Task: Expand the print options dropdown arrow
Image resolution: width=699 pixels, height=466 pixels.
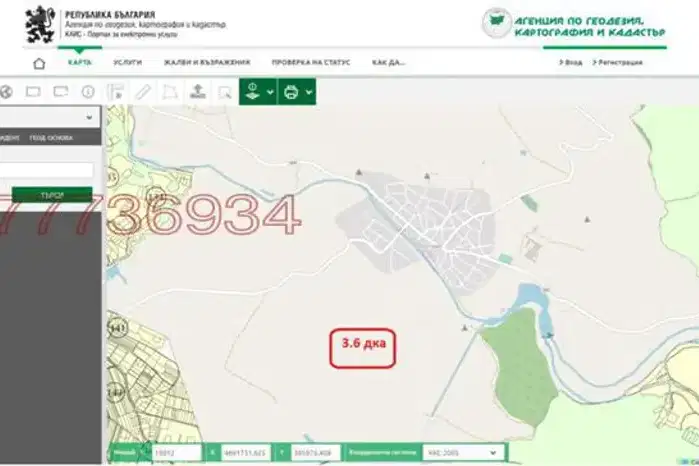Action: click(309, 92)
